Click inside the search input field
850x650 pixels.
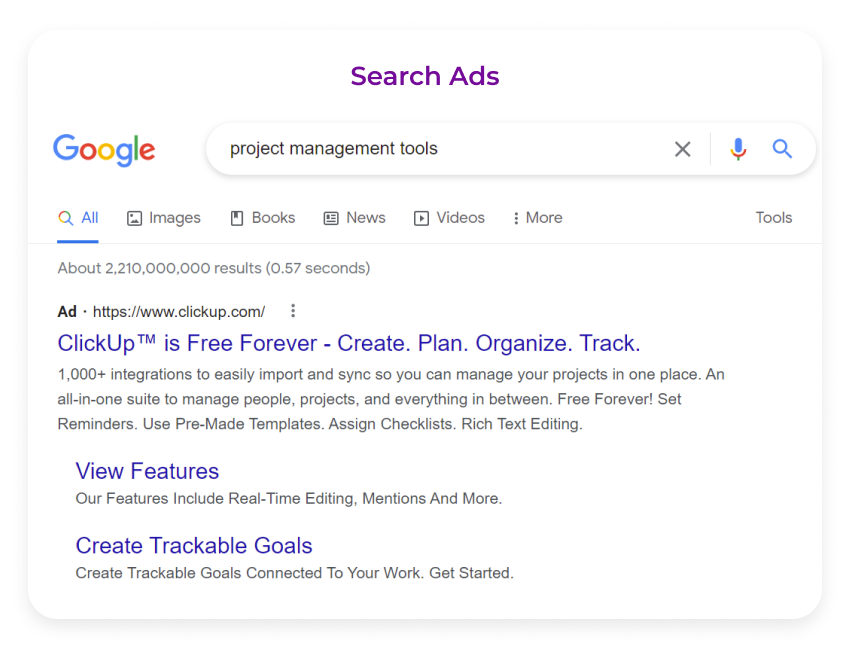pos(400,148)
